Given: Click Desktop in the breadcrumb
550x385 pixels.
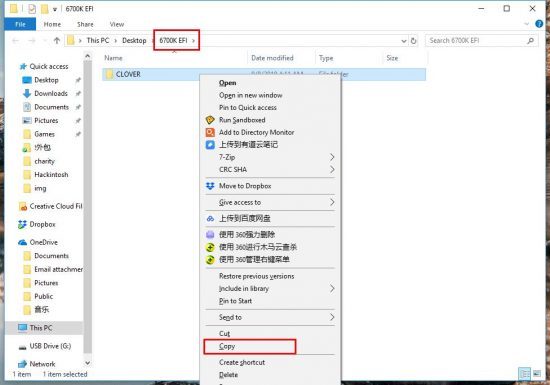Looking at the screenshot, I should coord(134,41).
